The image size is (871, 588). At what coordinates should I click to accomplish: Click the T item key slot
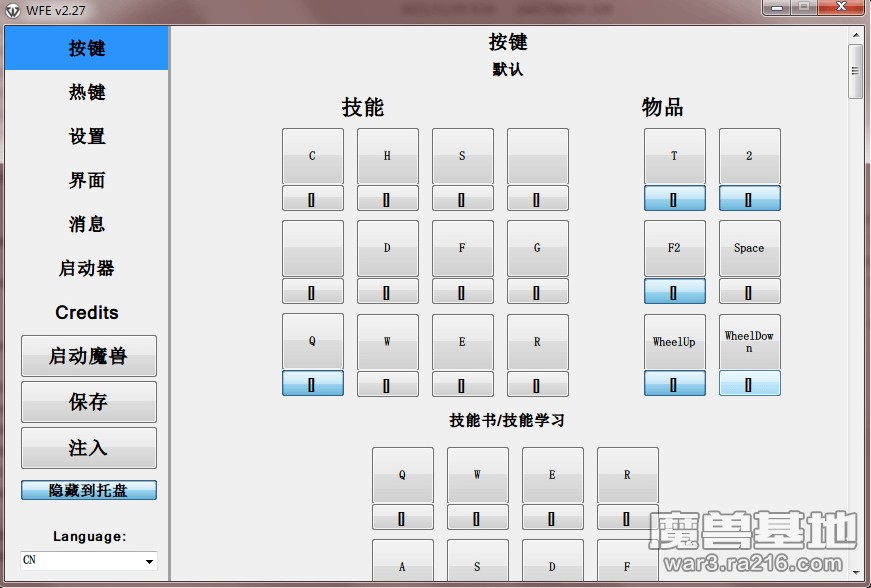click(x=674, y=156)
